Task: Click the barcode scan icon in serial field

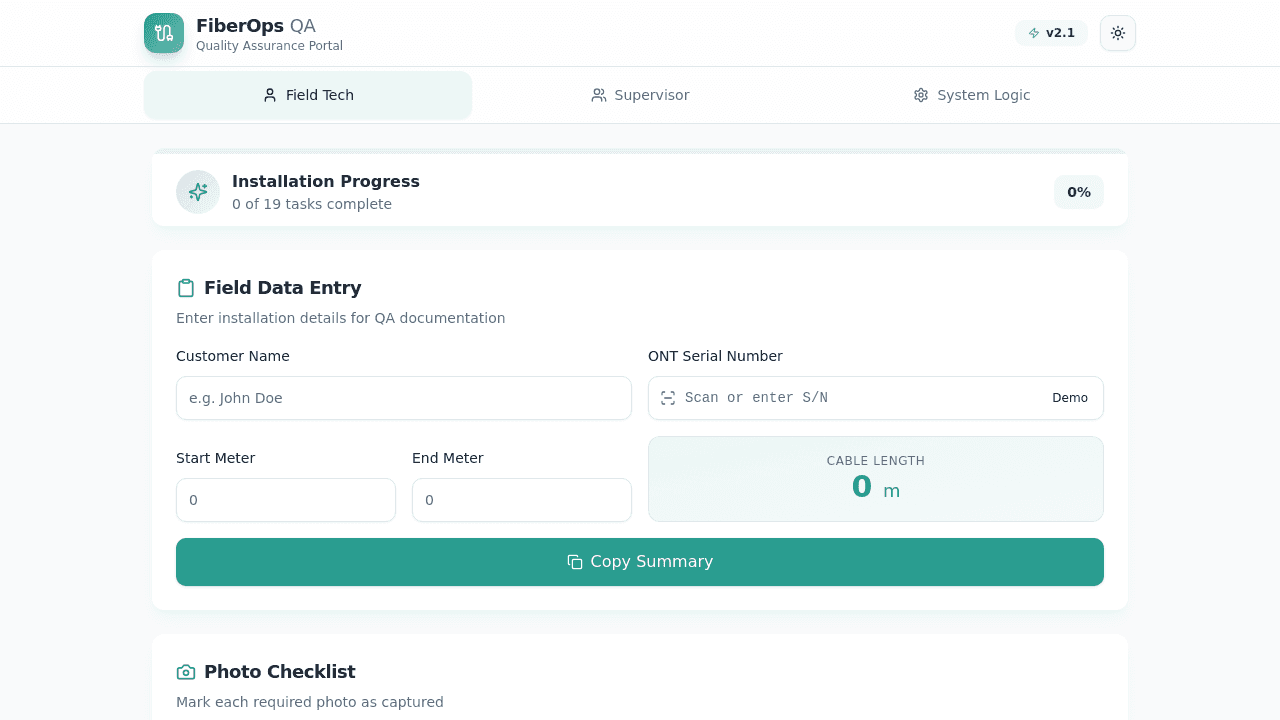Action: point(668,397)
